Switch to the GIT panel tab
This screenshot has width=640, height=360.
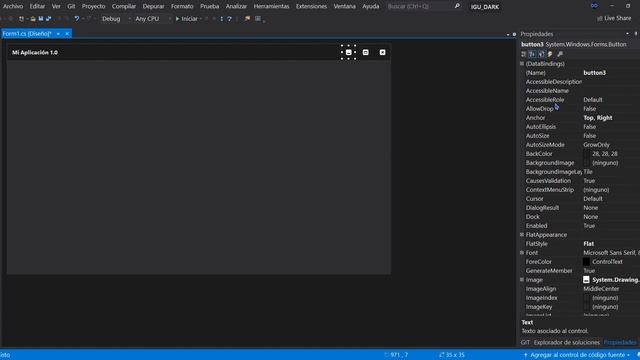coord(525,342)
